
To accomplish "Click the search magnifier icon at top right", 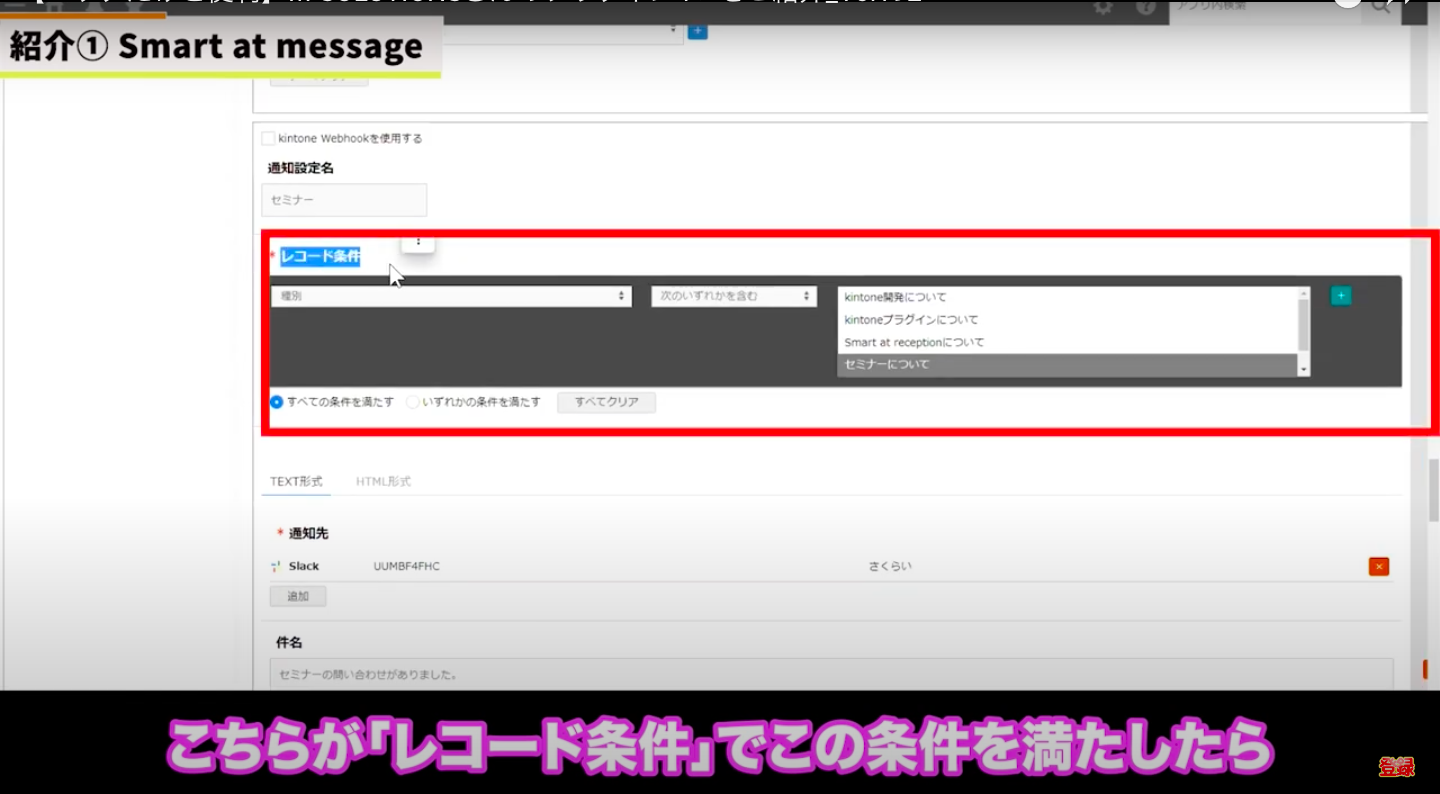I will pyautogui.click(x=1381, y=8).
